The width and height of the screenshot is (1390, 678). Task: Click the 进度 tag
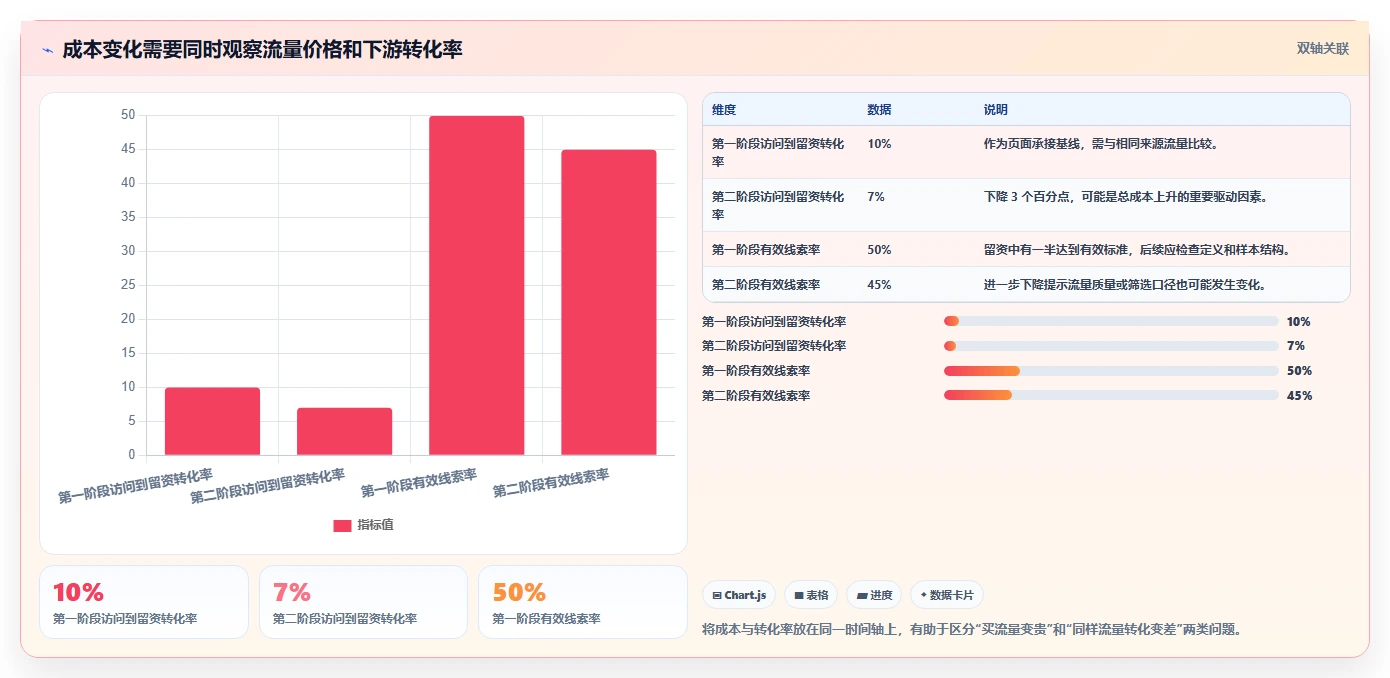tap(874, 595)
